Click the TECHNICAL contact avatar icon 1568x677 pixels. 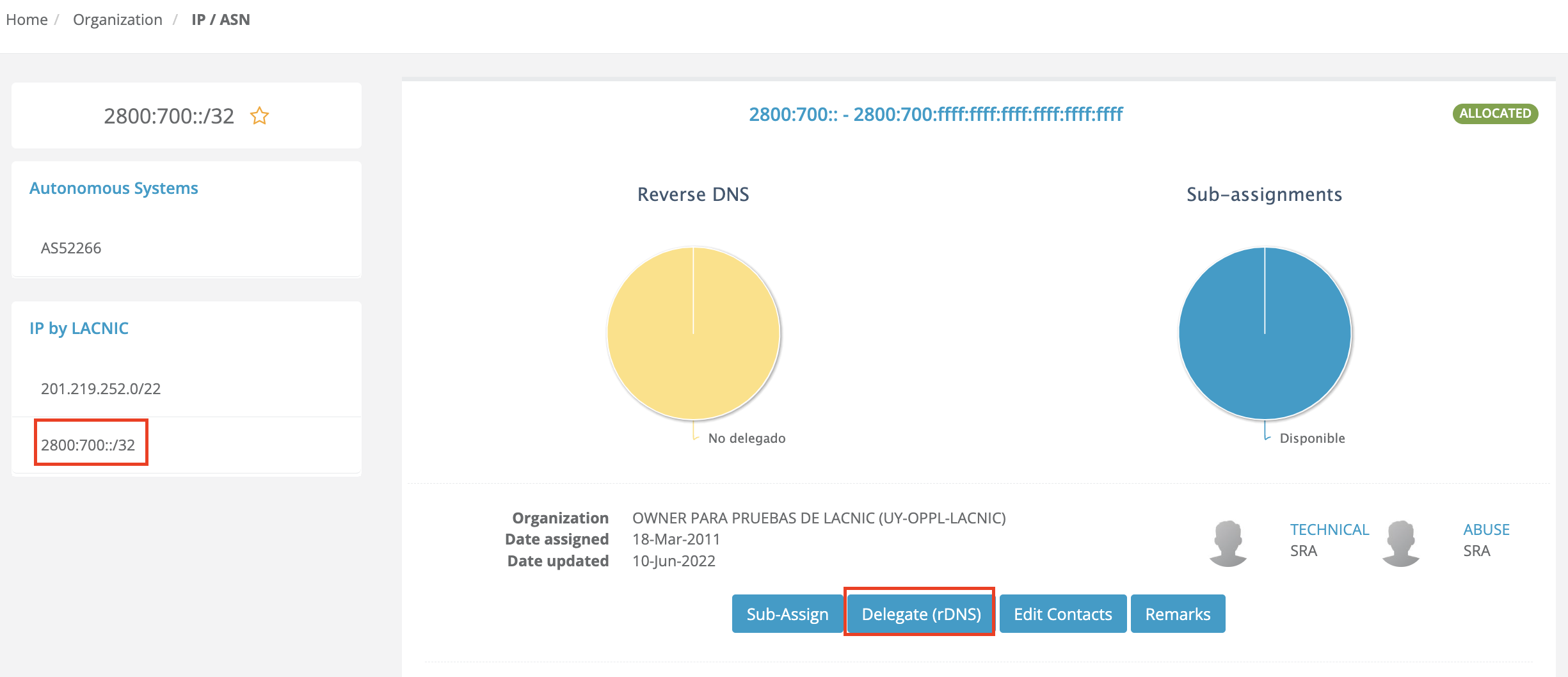[1228, 543]
